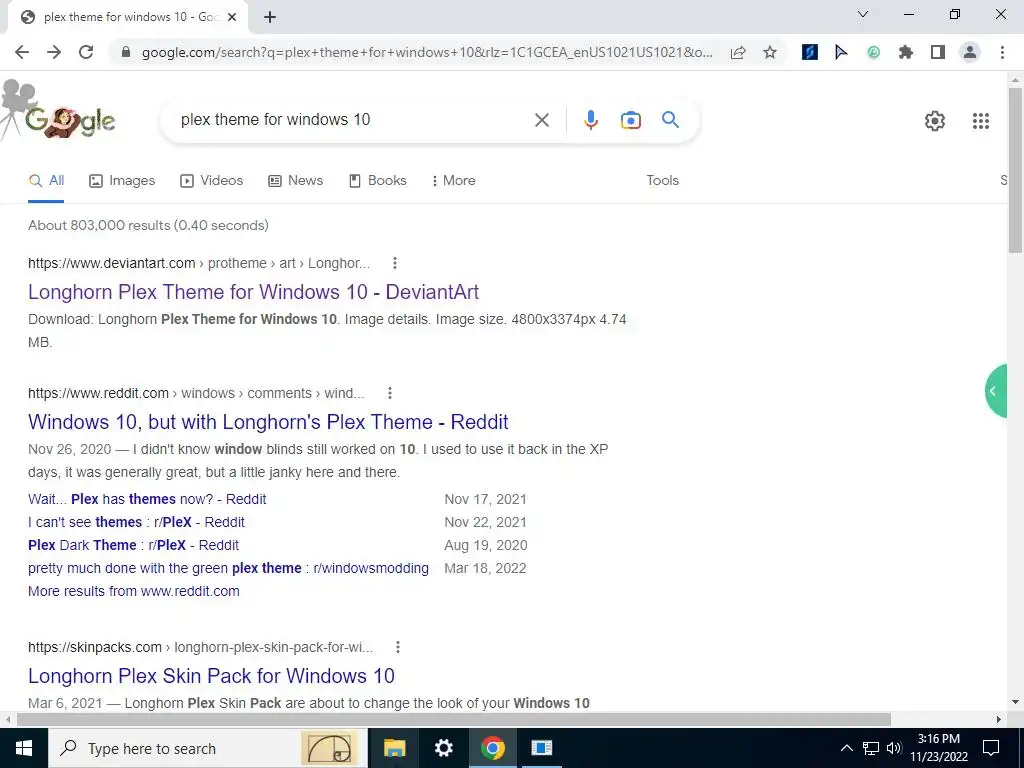Click the horizontal scrollbar thumb
Viewport: 1024px width, 768px height.
click(x=454, y=720)
